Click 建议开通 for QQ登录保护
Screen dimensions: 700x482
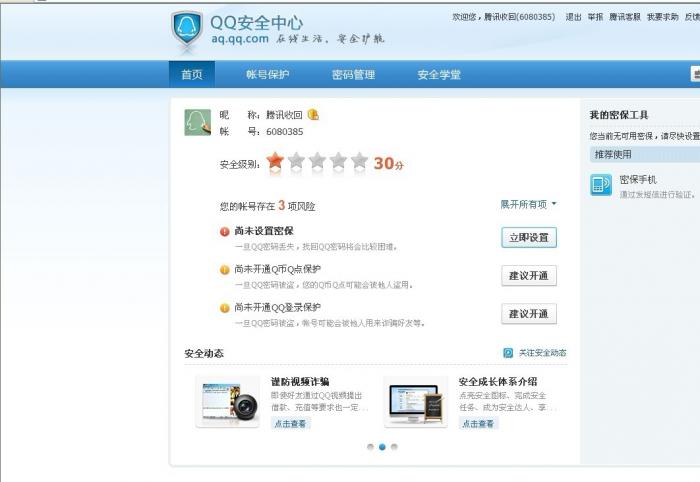point(529,314)
